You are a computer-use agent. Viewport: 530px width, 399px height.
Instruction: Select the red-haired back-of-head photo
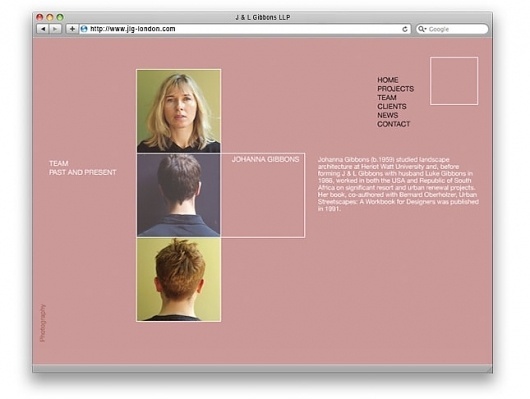click(x=178, y=280)
